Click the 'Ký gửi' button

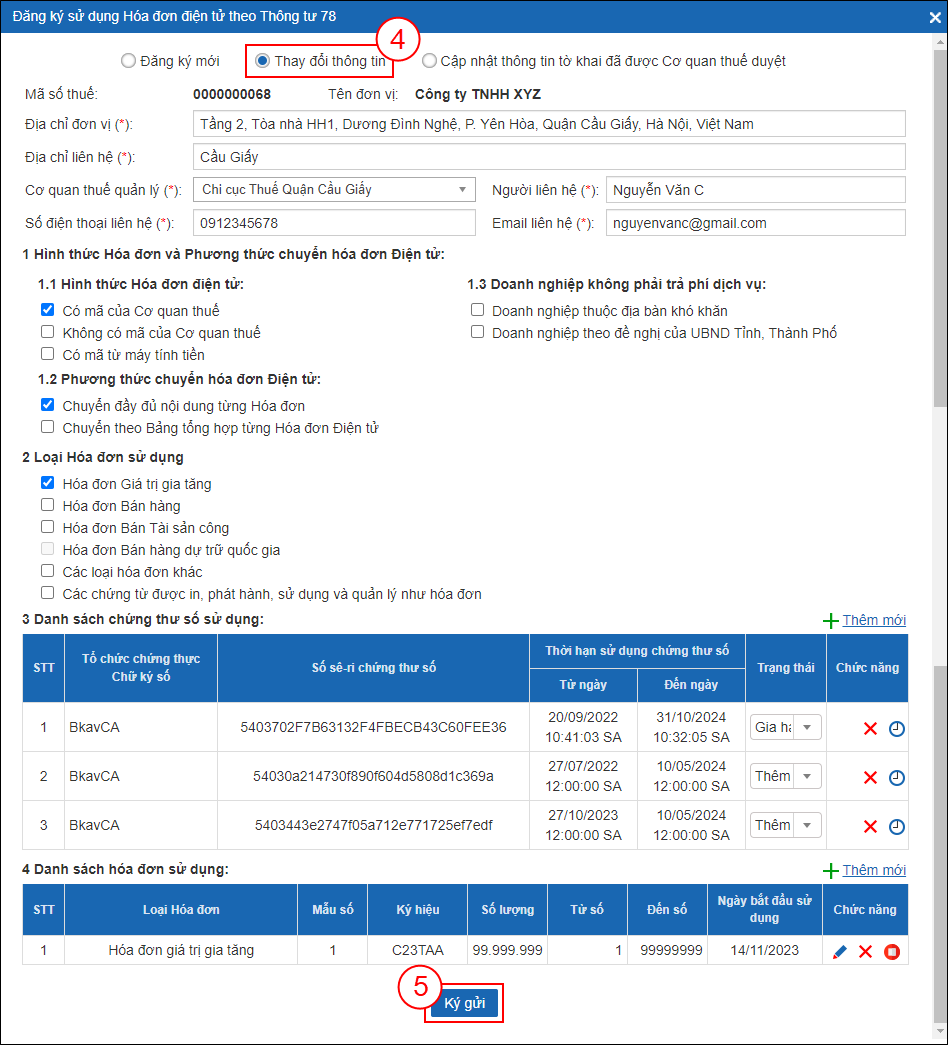click(x=465, y=1003)
